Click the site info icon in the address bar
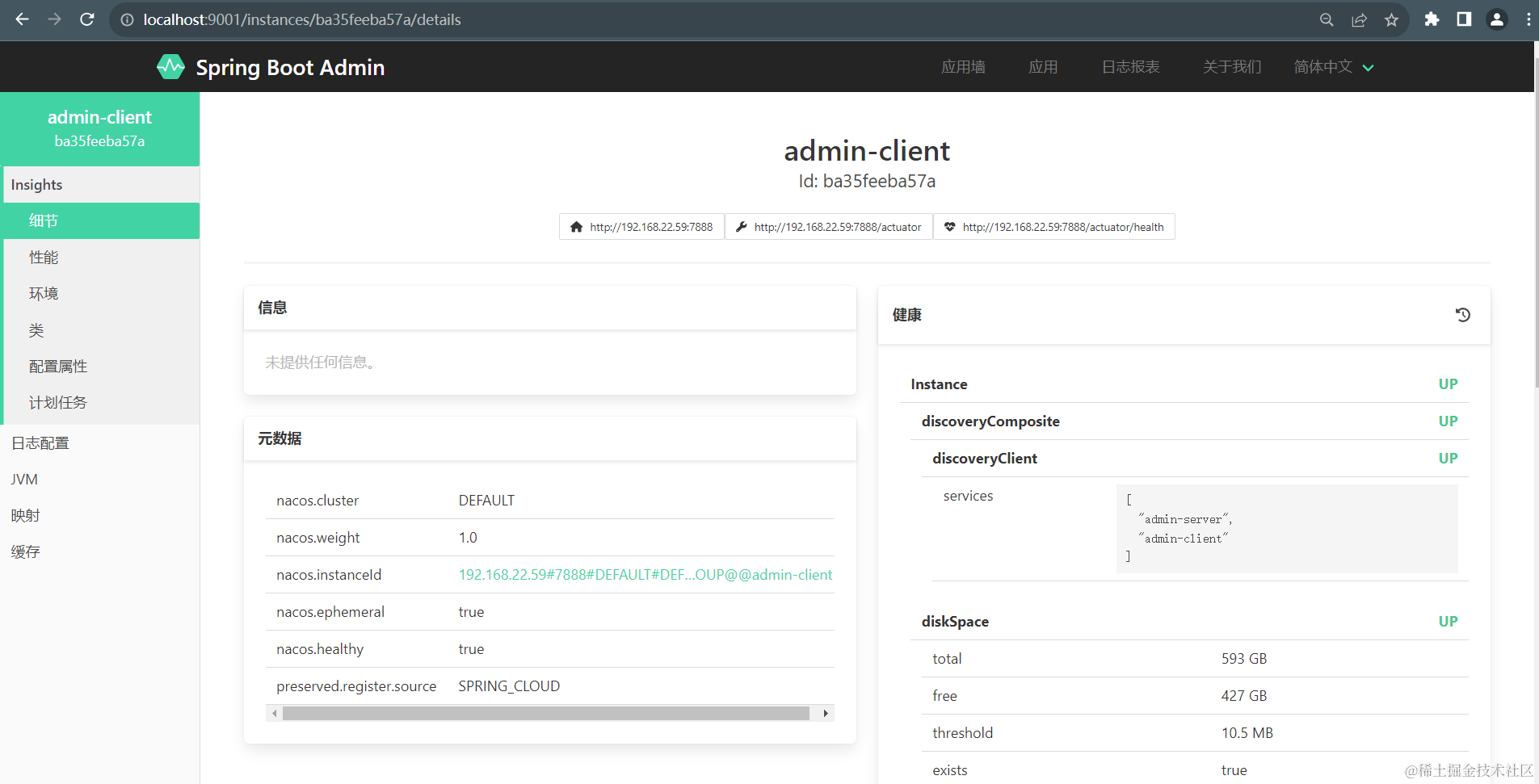1539x784 pixels. tap(127, 19)
